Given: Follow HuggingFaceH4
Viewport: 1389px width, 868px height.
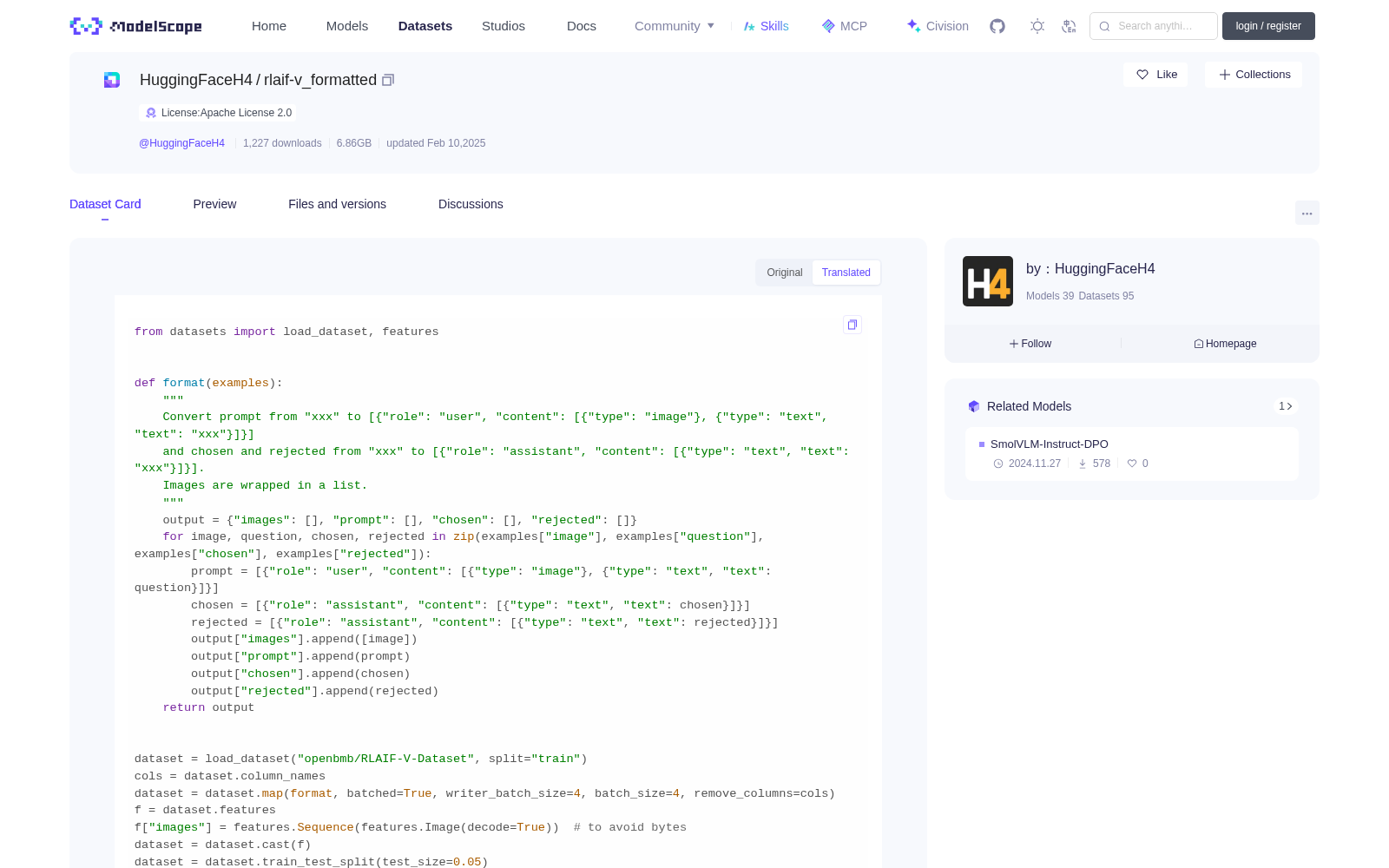Looking at the screenshot, I should click(x=1030, y=344).
